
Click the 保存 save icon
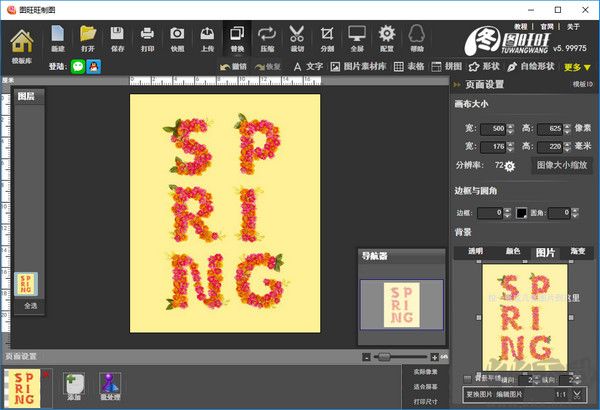click(x=118, y=39)
